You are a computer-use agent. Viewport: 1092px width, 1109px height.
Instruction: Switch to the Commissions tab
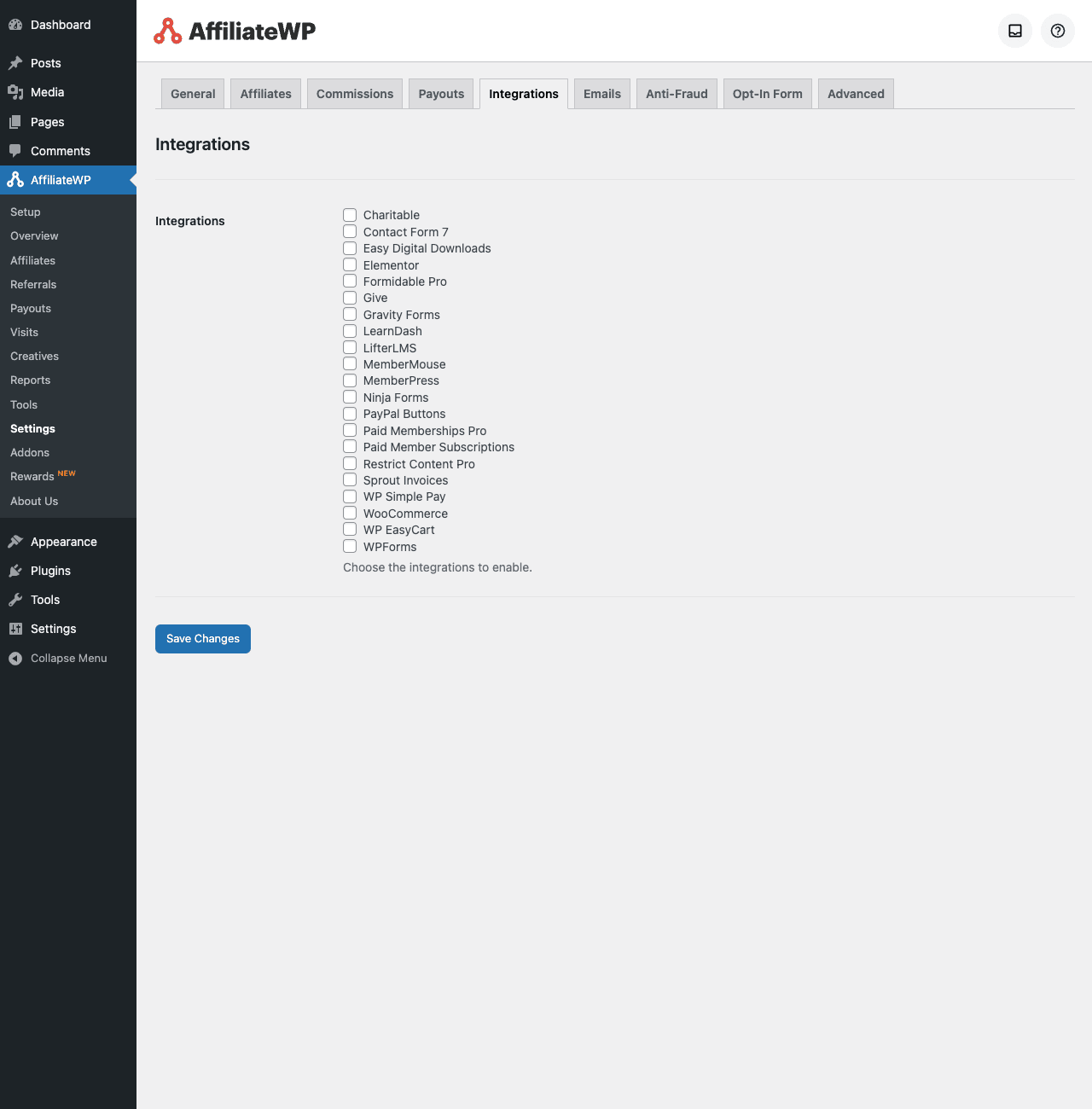(x=355, y=94)
